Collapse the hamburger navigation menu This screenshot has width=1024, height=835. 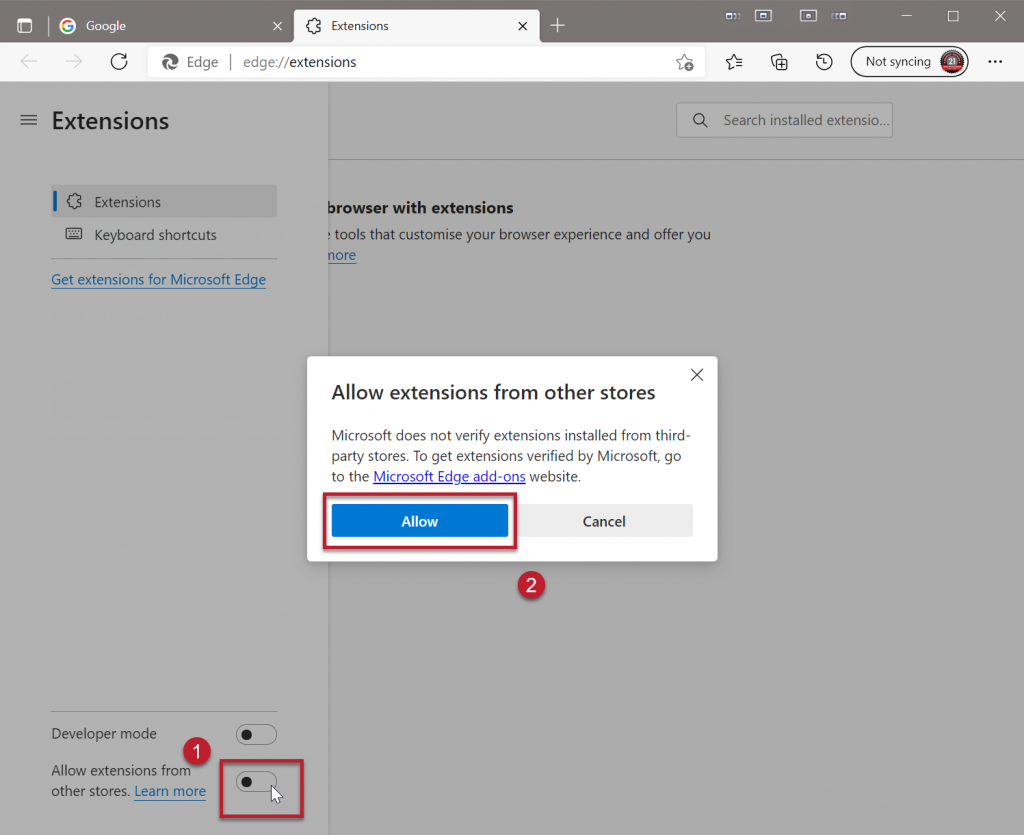tap(28, 120)
